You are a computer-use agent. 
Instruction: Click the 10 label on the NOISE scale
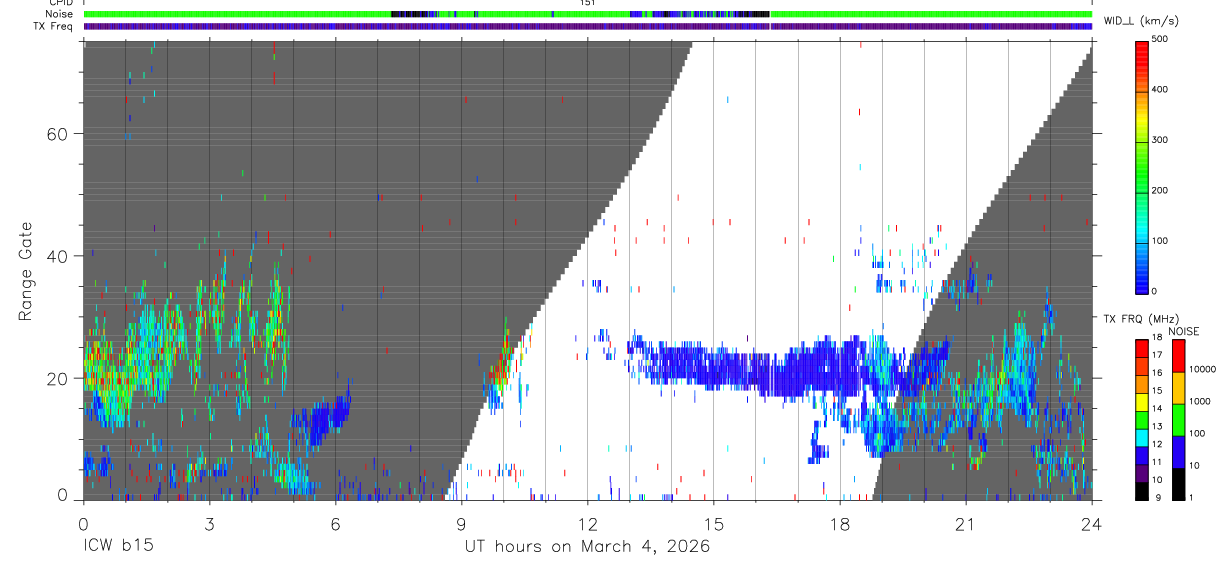click(1195, 466)
